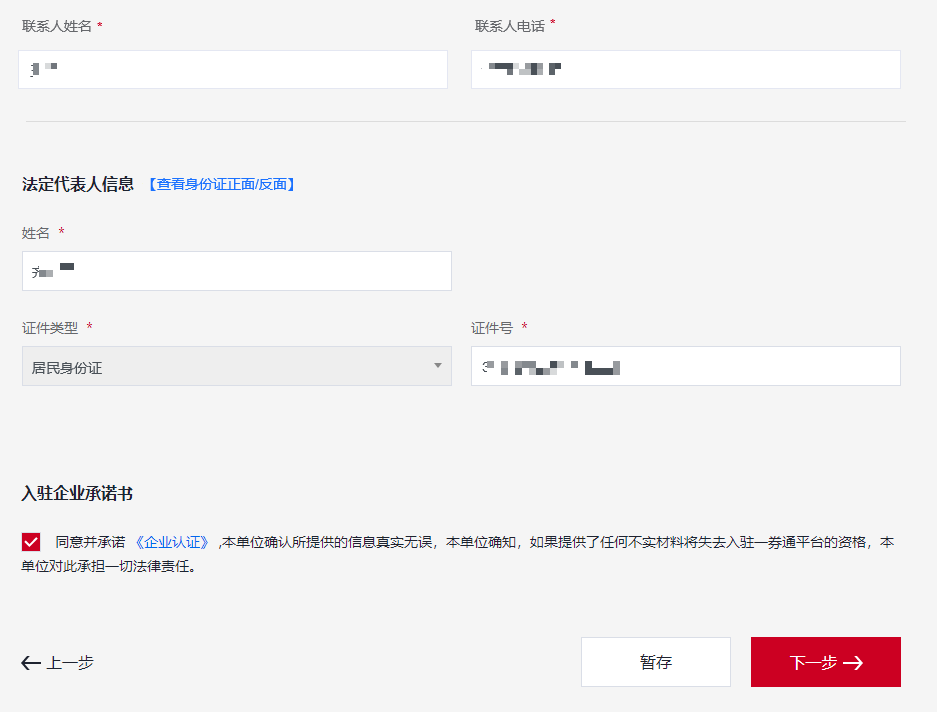Click the dropdown chevron on 证件类型 field

click(436, 366)
